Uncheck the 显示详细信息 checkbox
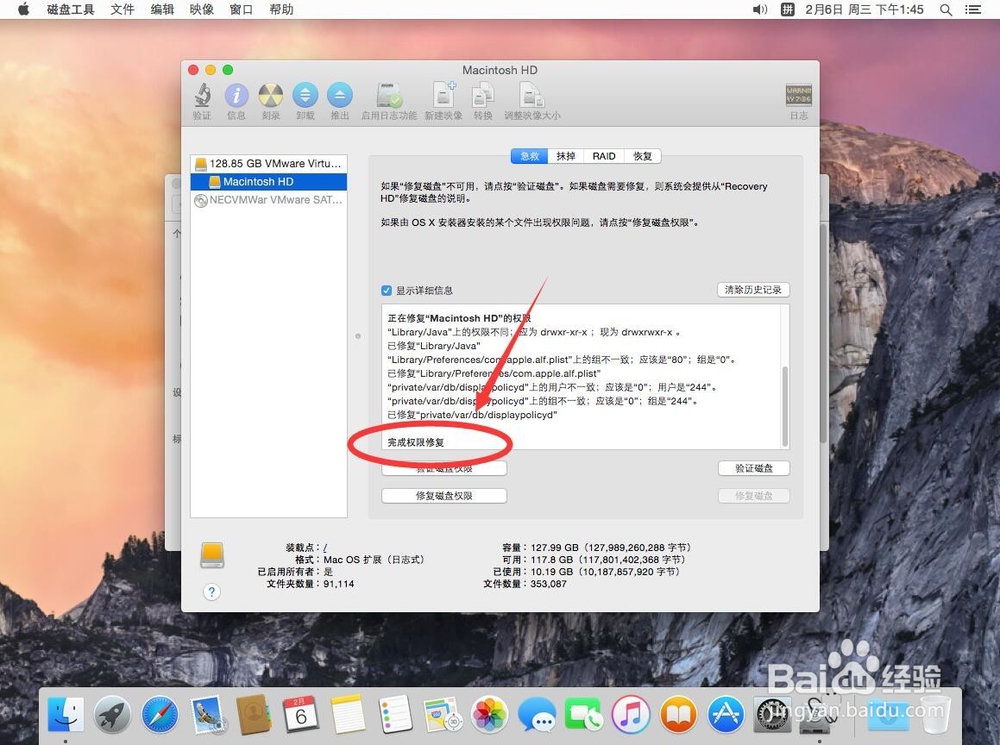 386,291
